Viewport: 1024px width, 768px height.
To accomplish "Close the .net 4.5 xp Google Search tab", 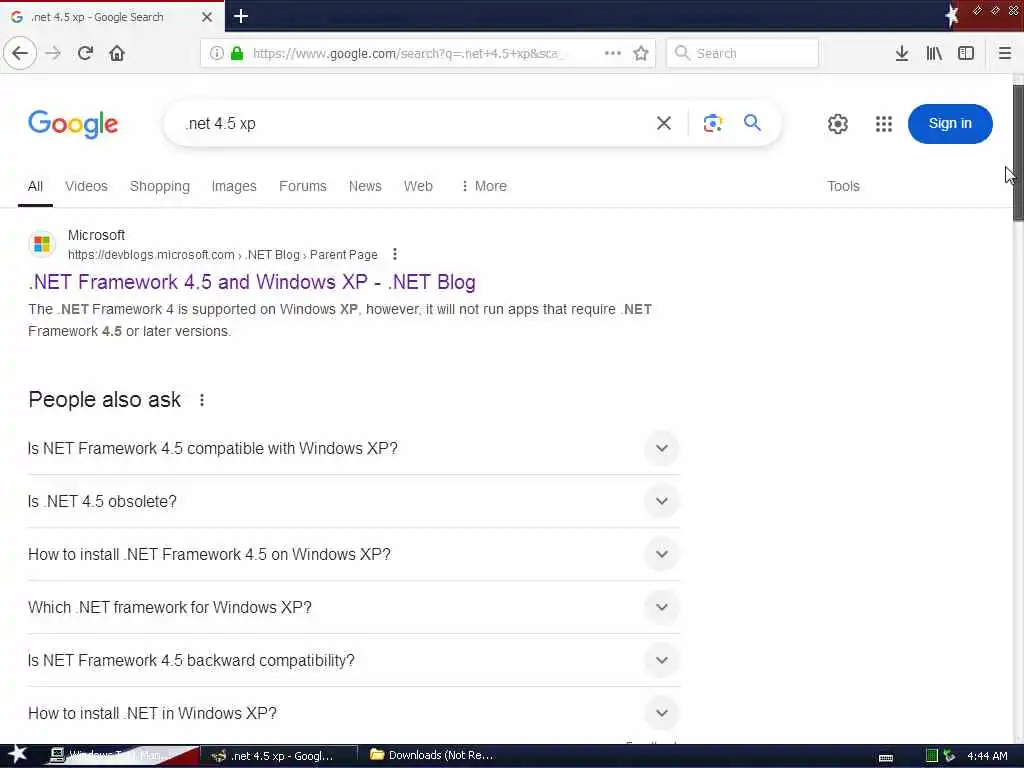I will (x=207, y=17).
